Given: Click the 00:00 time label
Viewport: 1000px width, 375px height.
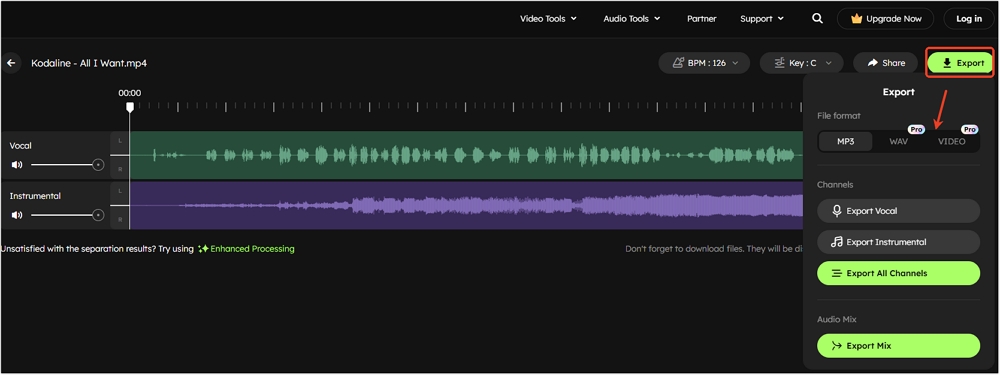Looking at the screenshot, I should [129, 93].
